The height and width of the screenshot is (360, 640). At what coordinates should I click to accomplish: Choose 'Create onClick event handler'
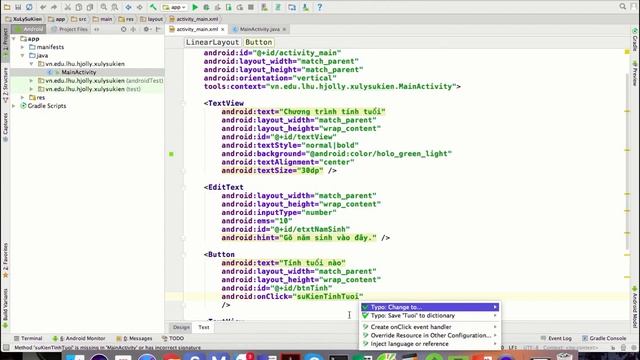[430, 327]
